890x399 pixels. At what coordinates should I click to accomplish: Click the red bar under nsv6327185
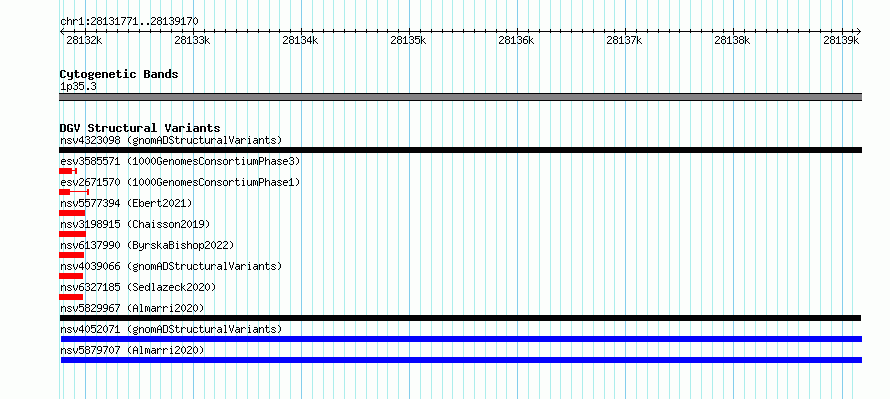[x=71, y=297]
